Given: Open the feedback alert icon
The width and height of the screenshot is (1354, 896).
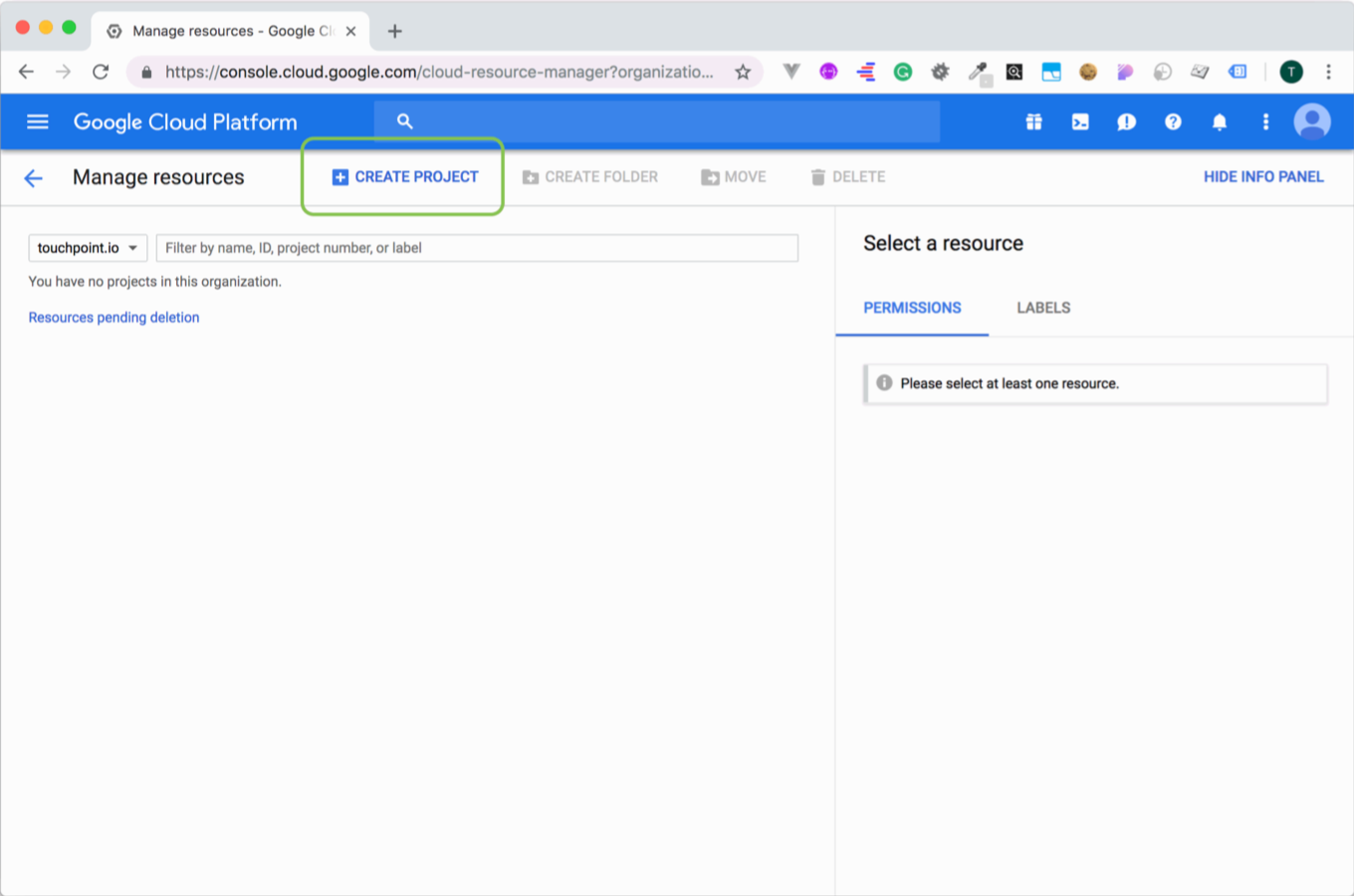Looking at the screenshot, I should pos(1126,121).
